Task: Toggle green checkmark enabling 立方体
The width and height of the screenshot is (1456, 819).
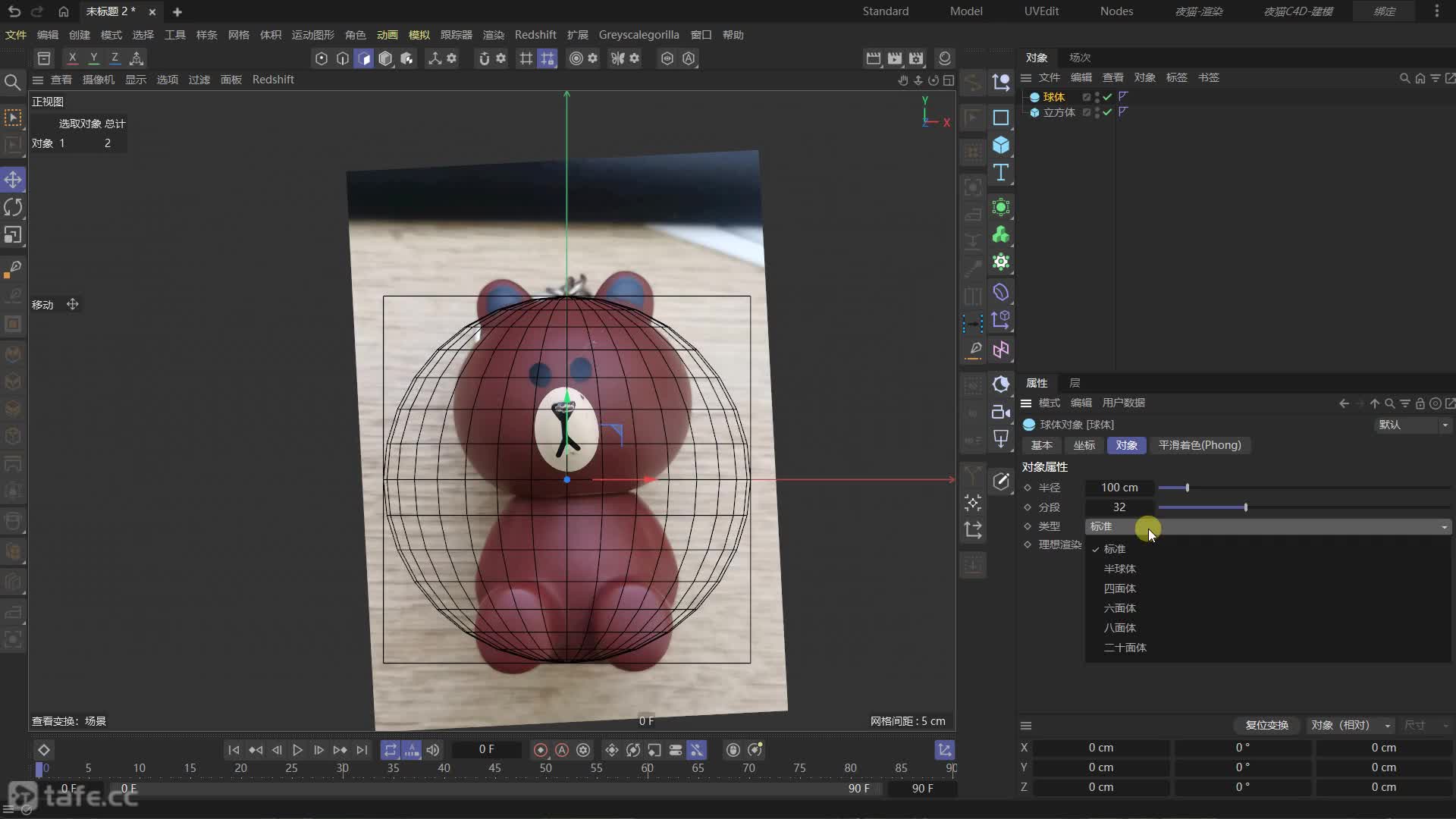Action: point(1107,112)
